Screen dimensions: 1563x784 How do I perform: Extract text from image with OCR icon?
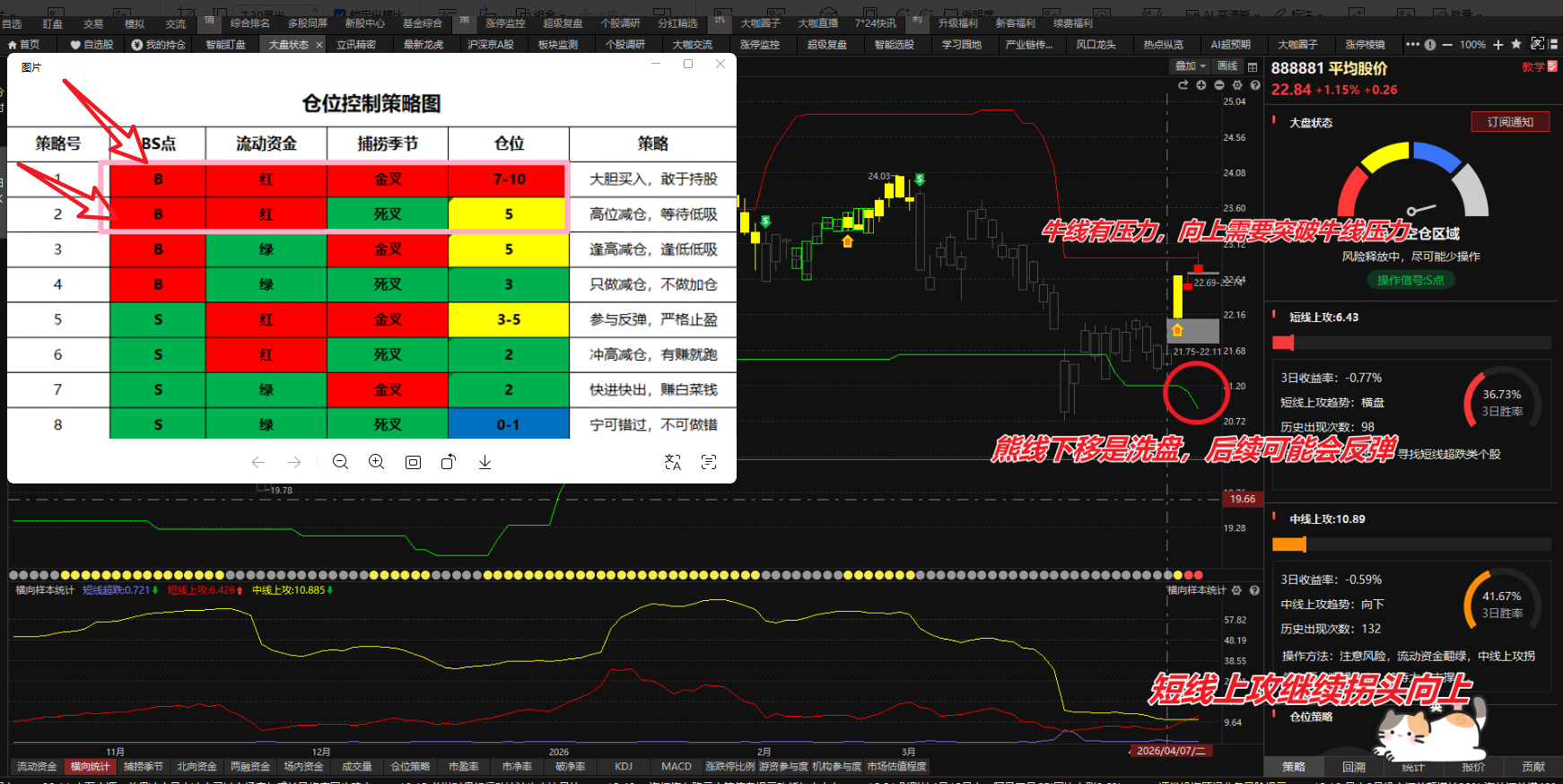pos(709,462)
